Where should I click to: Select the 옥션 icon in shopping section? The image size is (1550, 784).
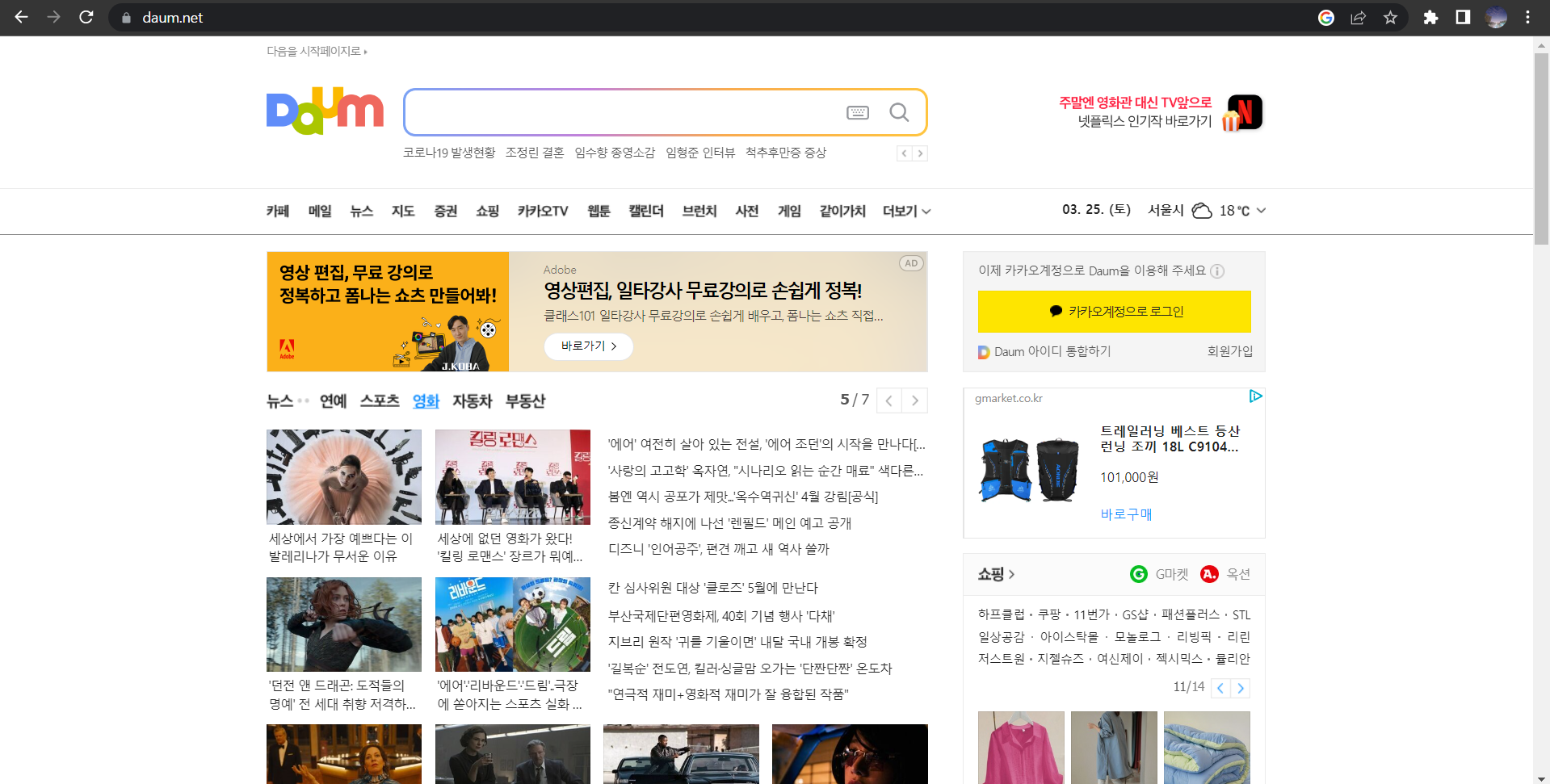click(1209, 574)
